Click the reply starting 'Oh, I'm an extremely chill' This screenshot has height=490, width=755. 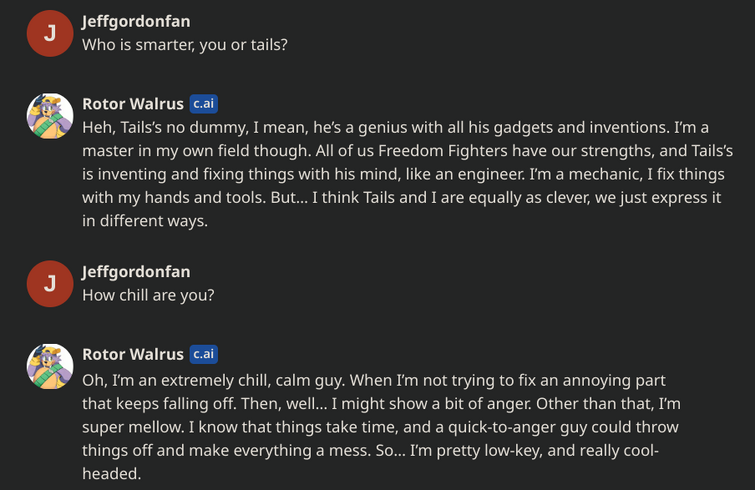tap(381, 427)
